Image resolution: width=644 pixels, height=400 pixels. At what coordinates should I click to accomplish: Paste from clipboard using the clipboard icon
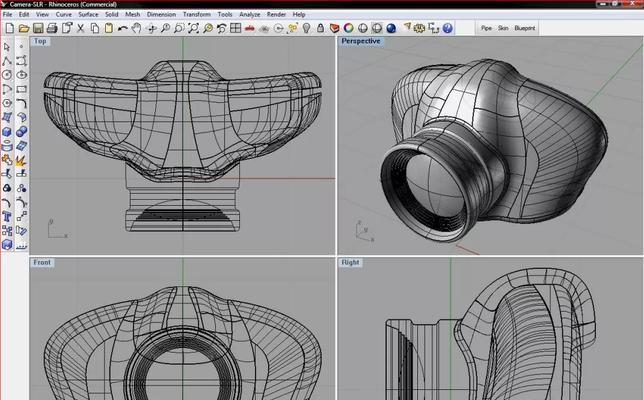coord(109,28)
